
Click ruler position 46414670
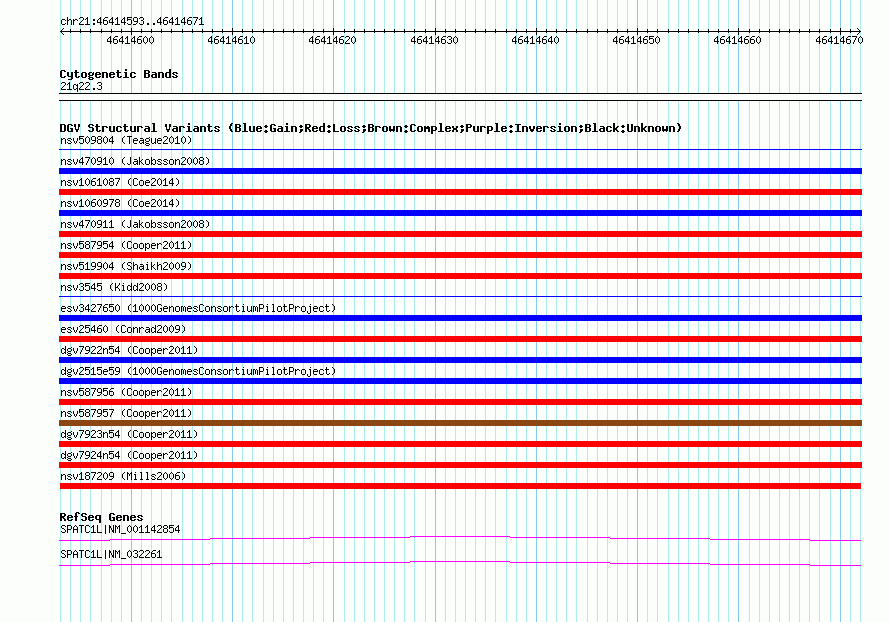tap(839, 40)
